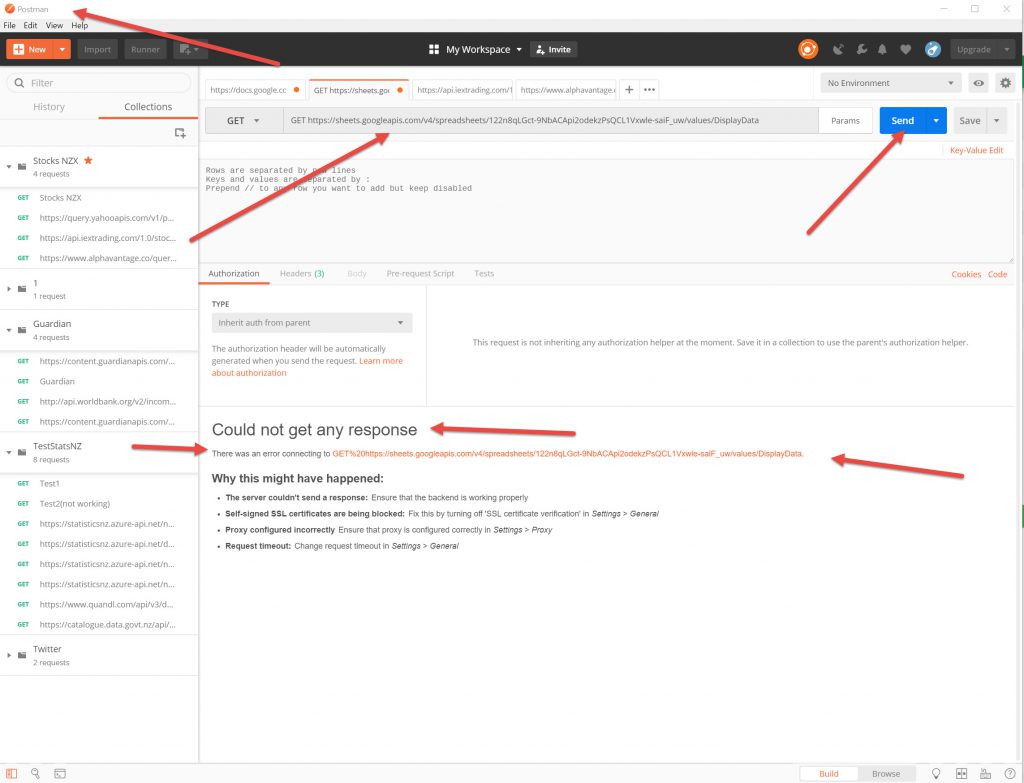Image resolution: width=1024 pixels, height=783 pixels.
Task: Open a new request tab with plus
Action: tap(629, 90)
